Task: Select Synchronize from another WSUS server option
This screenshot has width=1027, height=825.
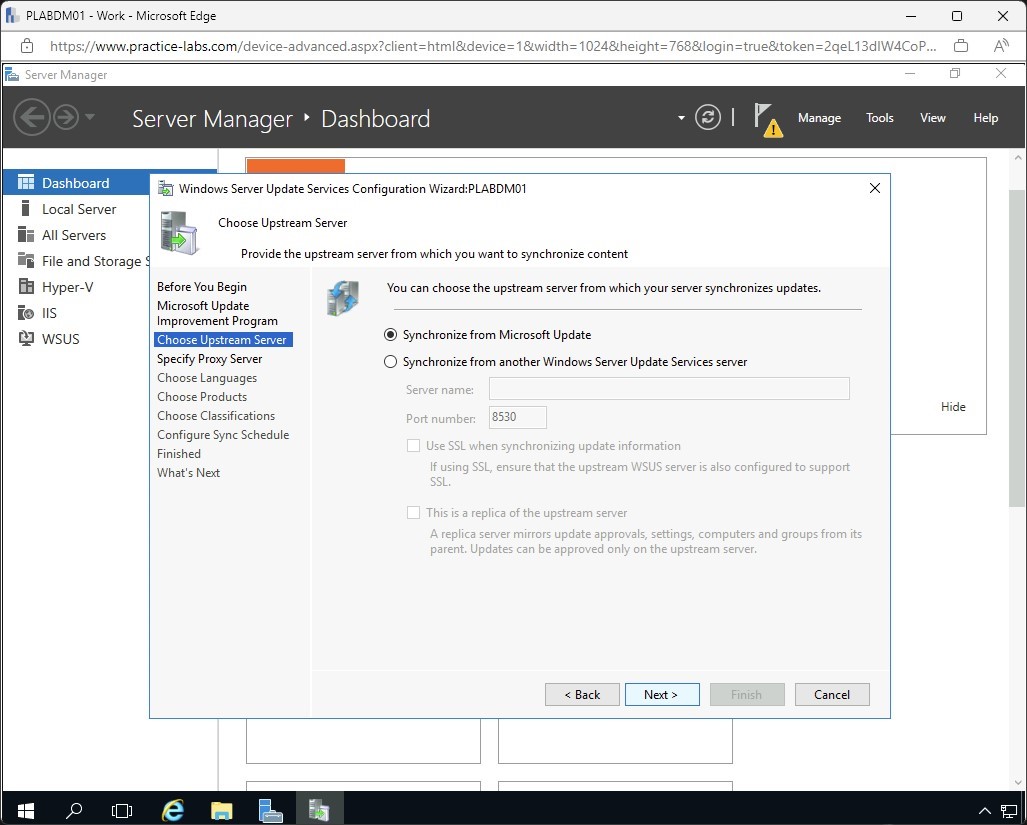Action: pos(391,362)
